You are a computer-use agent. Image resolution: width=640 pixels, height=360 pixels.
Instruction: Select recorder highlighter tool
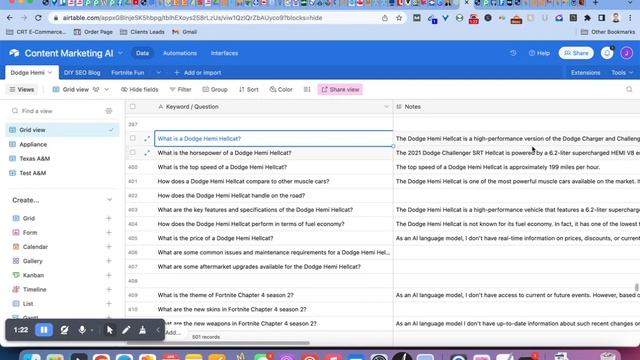[x=142, y=330]
